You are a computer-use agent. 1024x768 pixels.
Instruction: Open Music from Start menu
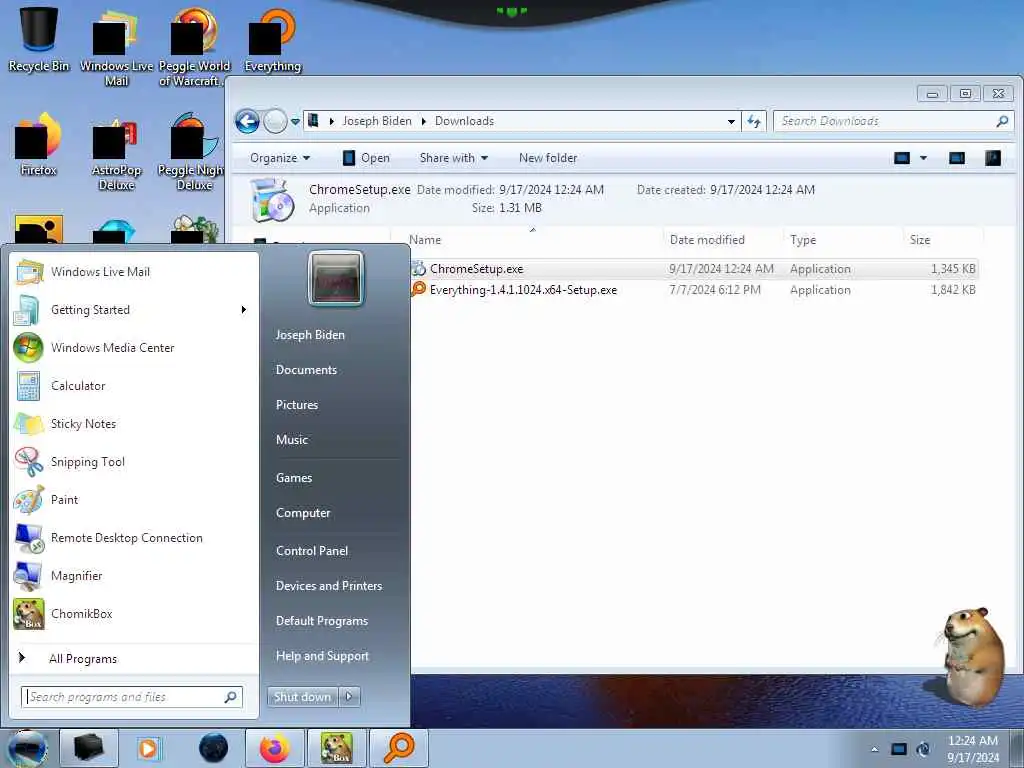pyautogui.click(x=292, y=440)
